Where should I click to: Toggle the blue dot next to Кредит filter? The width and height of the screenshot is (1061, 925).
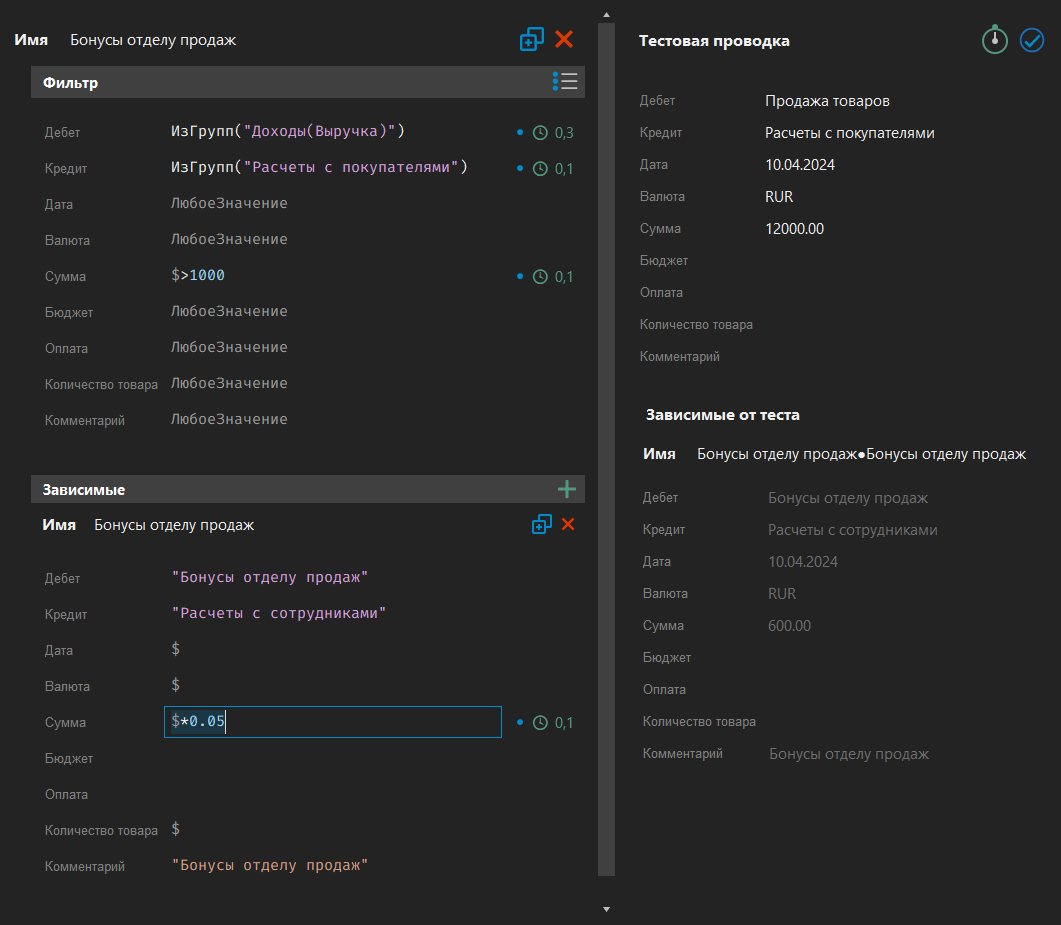click(519, 168)
